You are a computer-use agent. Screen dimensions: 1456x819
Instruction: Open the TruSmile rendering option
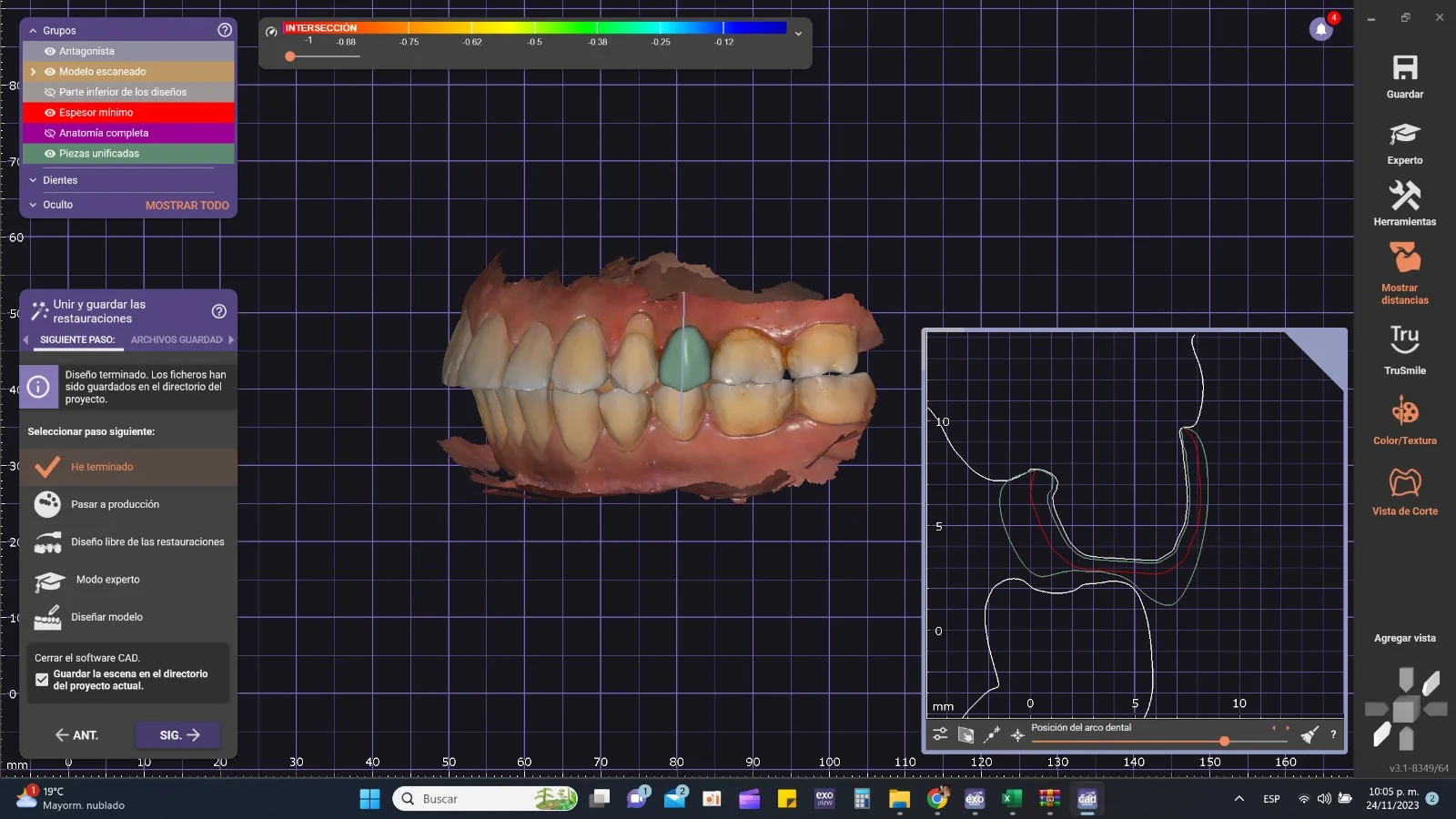point(1404,340)
